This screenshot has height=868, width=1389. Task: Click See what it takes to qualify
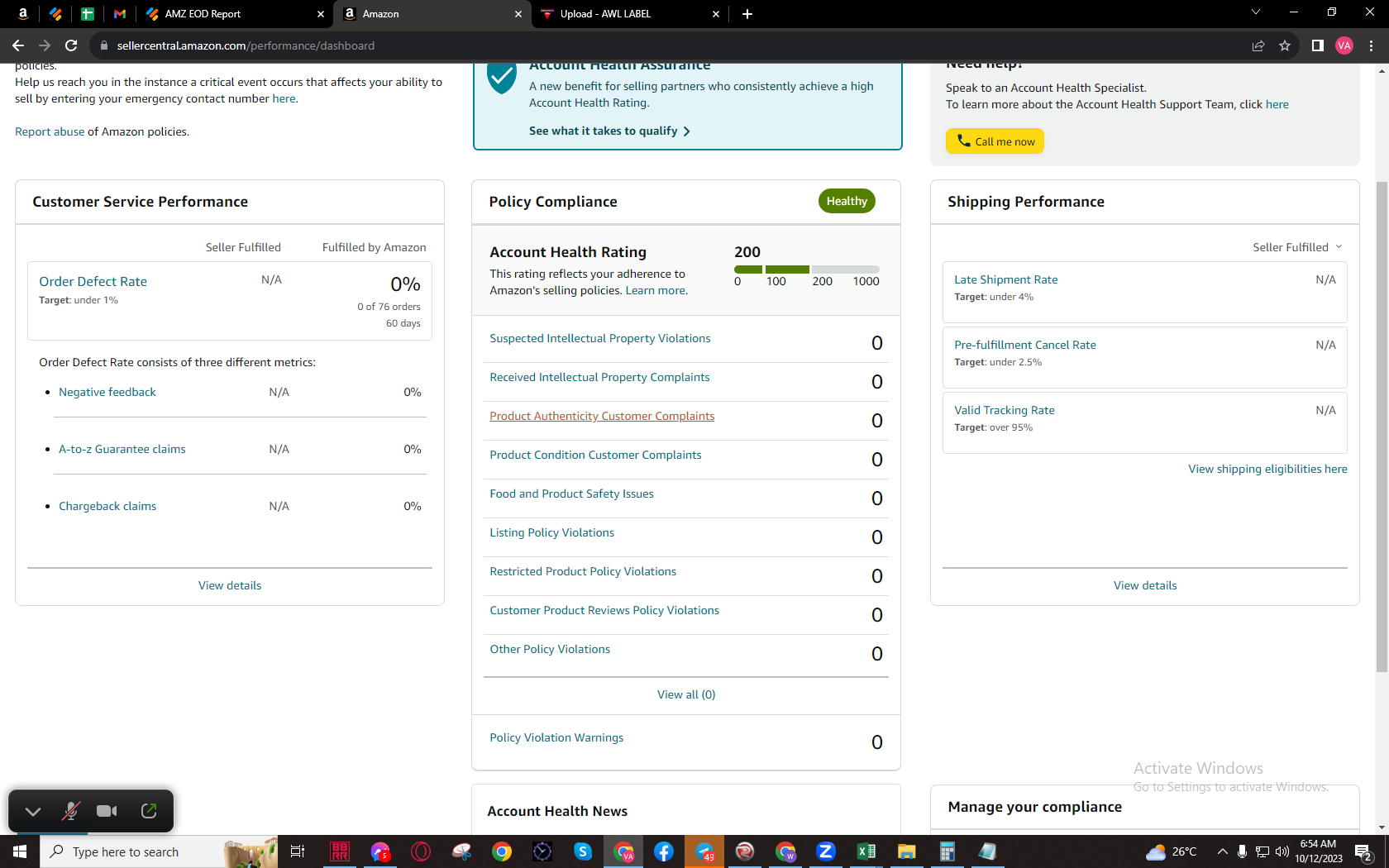[x=609, y=131]
